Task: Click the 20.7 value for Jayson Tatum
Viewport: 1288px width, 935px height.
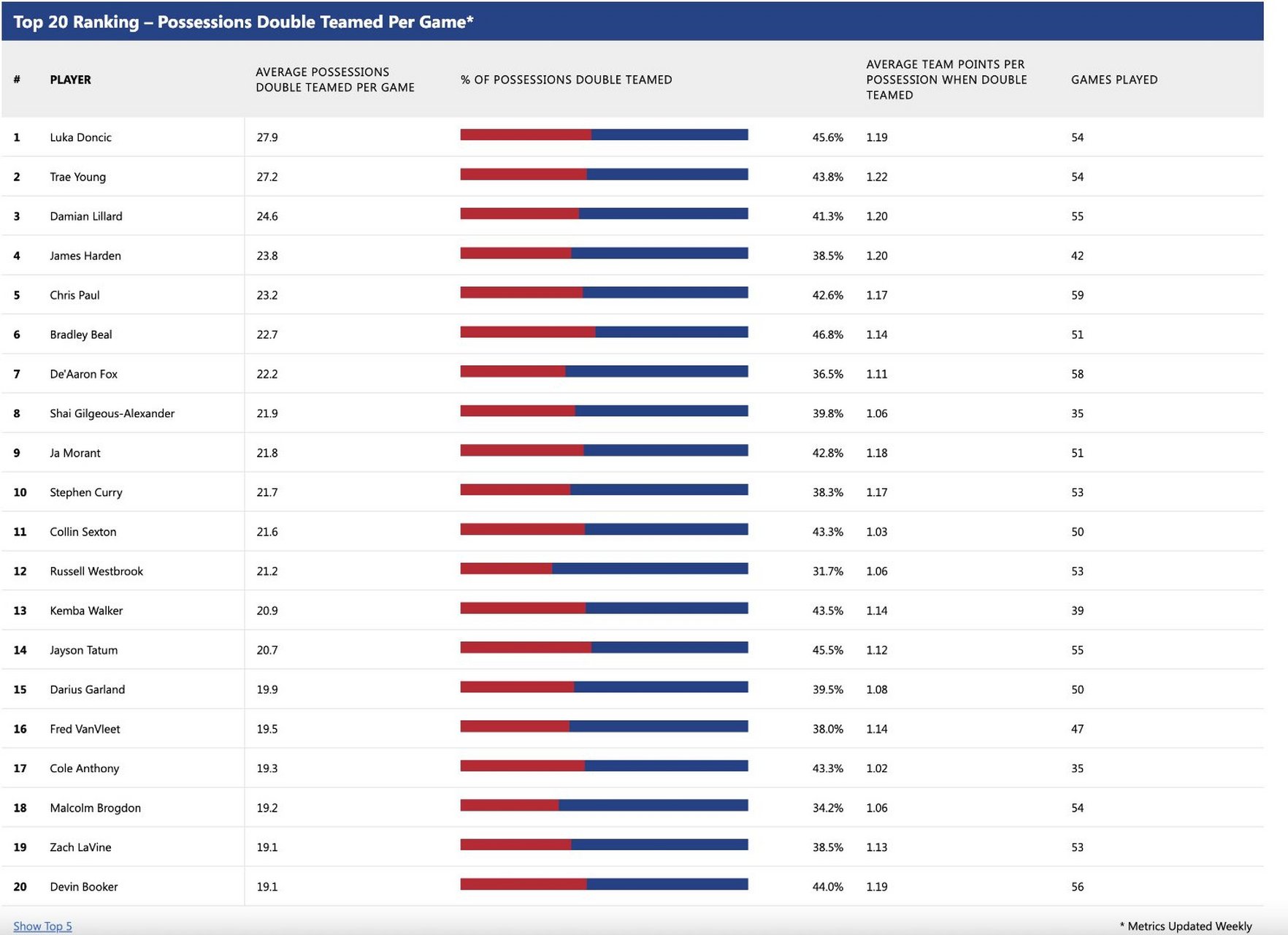Action: coord(267,650)
